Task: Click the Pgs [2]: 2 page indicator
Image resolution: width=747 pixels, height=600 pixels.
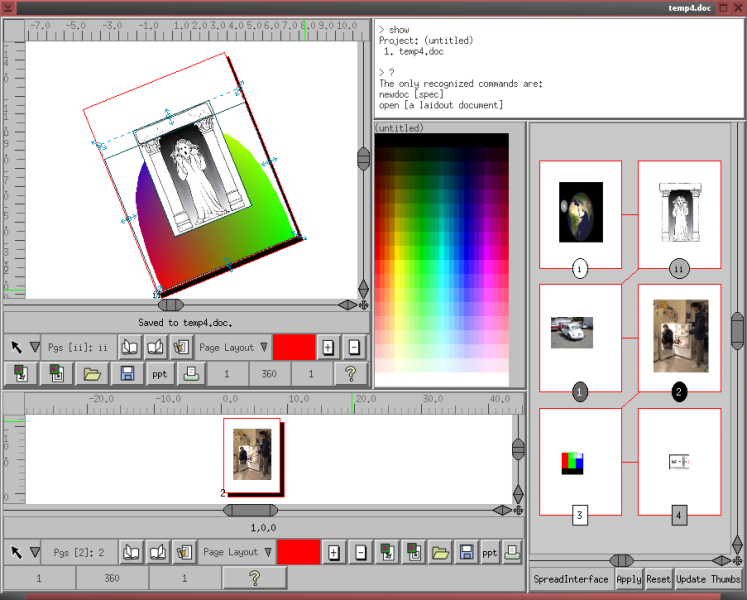Action: click(79, 552)
